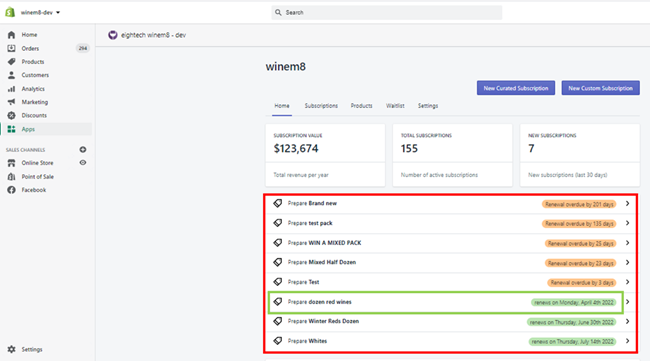Click the Apps grid icon

(11, 129)
